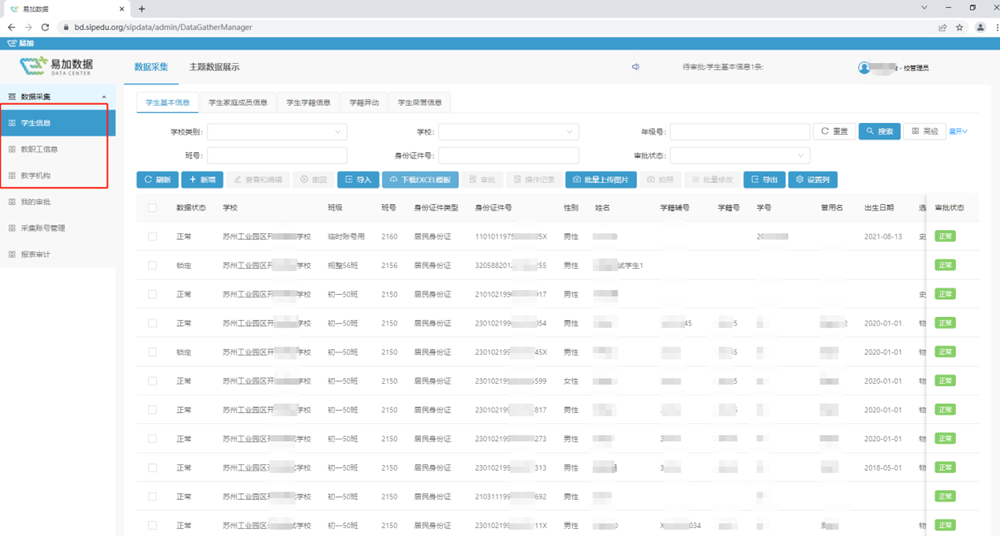
Task: Switch to 学生荣誉信息 tab
Action: click(420, 103)
